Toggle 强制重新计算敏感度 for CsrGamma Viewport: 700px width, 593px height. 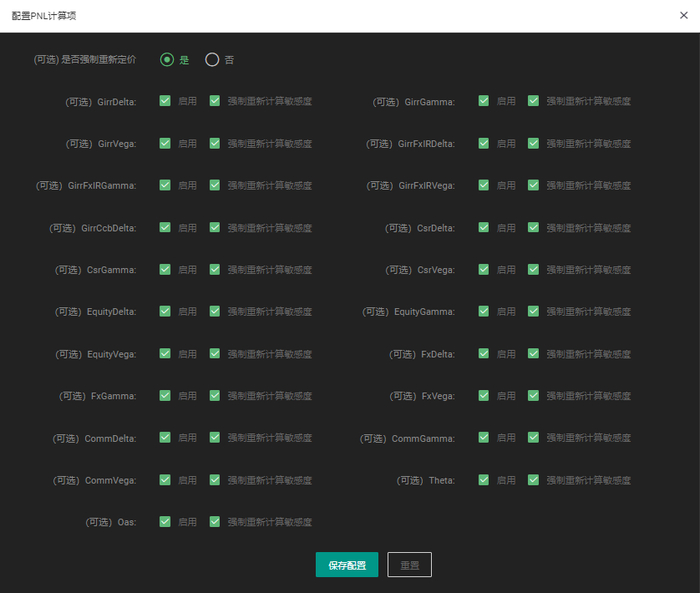pyautogui.click(x=215, y=270)
